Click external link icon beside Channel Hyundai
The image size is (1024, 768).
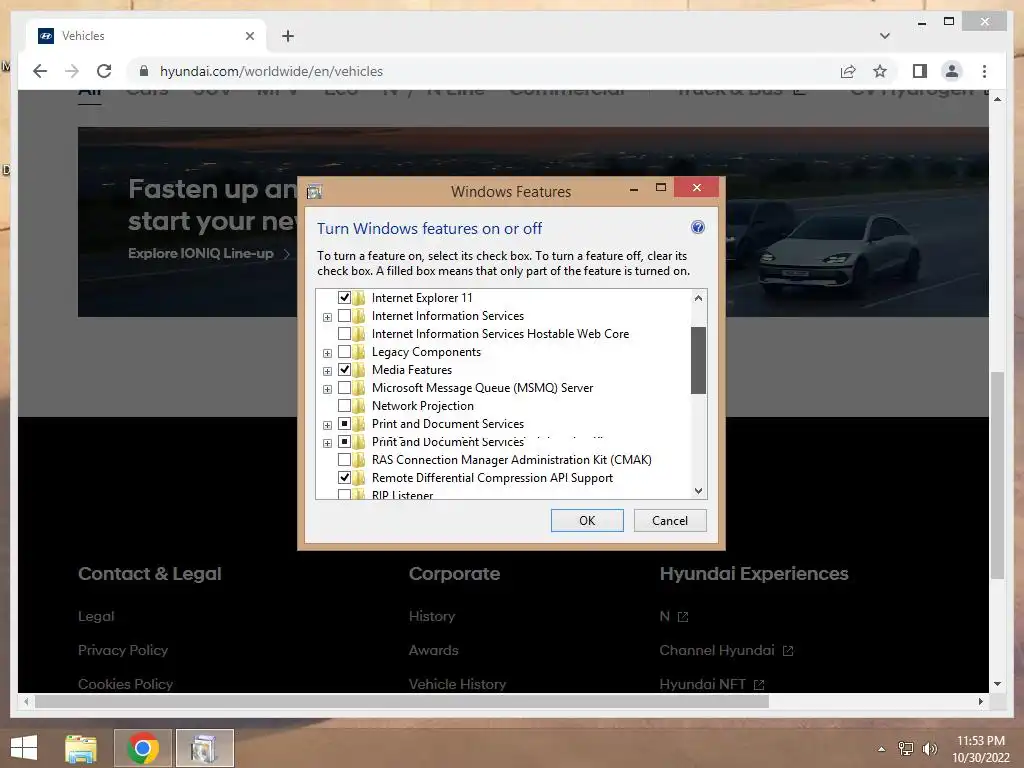[788, 651]
